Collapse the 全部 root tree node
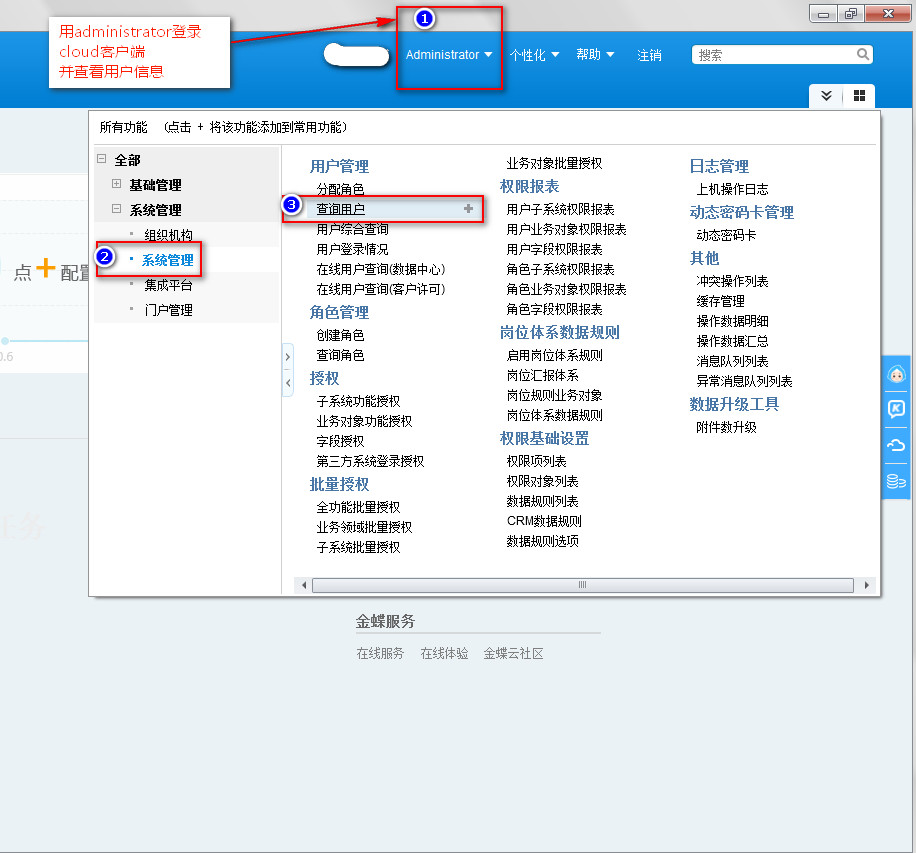Image resolution: width=916 pixels, height=853 pixels. [x=101, y=160]
